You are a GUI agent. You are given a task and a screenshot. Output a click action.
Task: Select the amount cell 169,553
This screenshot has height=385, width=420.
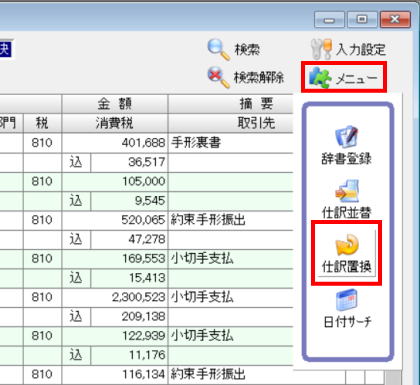(115, 259)
